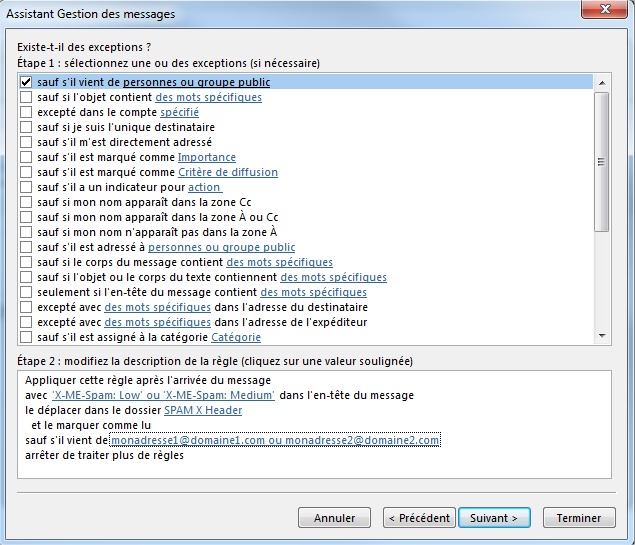This screenshot has height=545, width=635.
Task: Check 'sauf s'il est assigné à la catégorie'
Action: tap(26, 337)
